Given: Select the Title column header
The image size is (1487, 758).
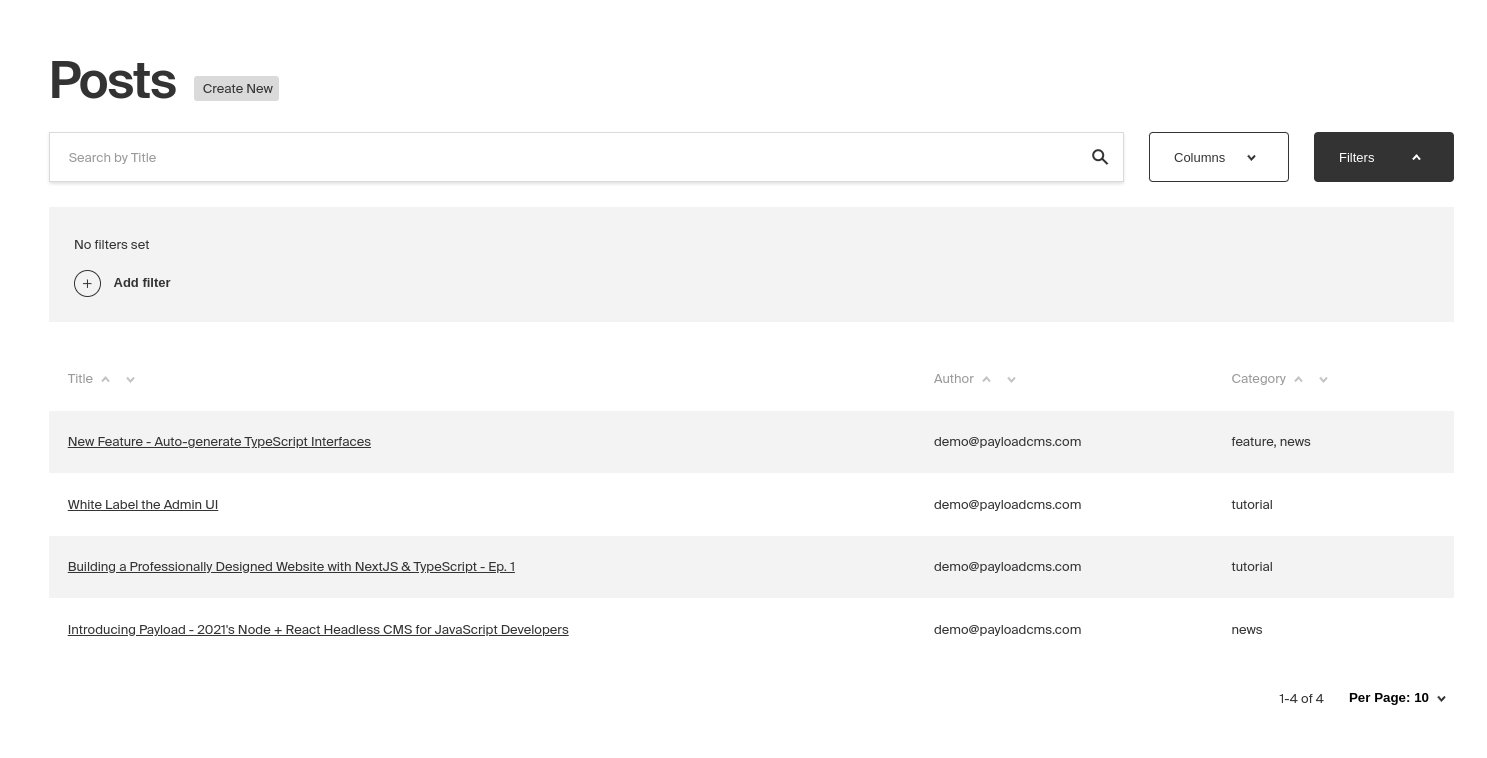Looking at the screenshot, I should tap(80, 378).
